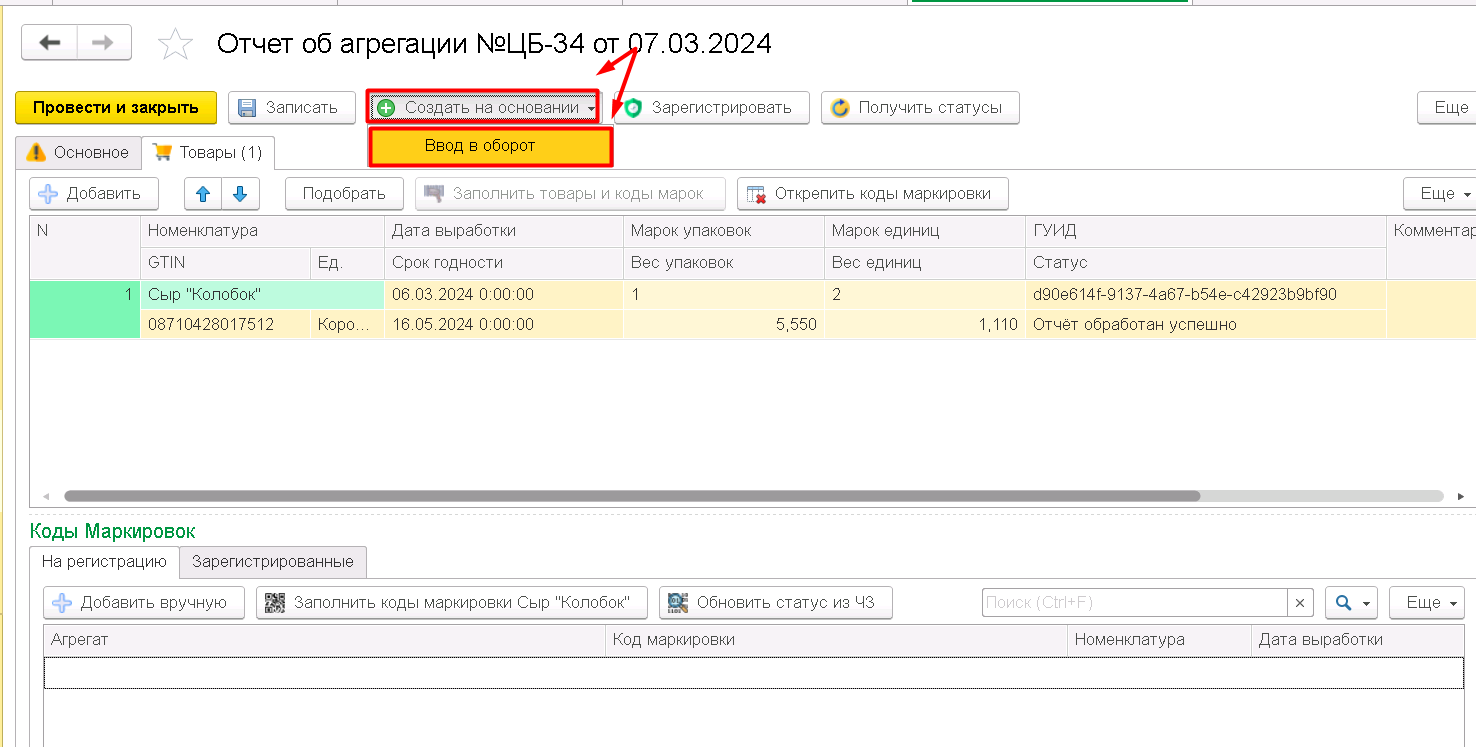Open Еще menu in marking codes panel
Screen dimensions: 1476x747
[x=1427, y=602]
